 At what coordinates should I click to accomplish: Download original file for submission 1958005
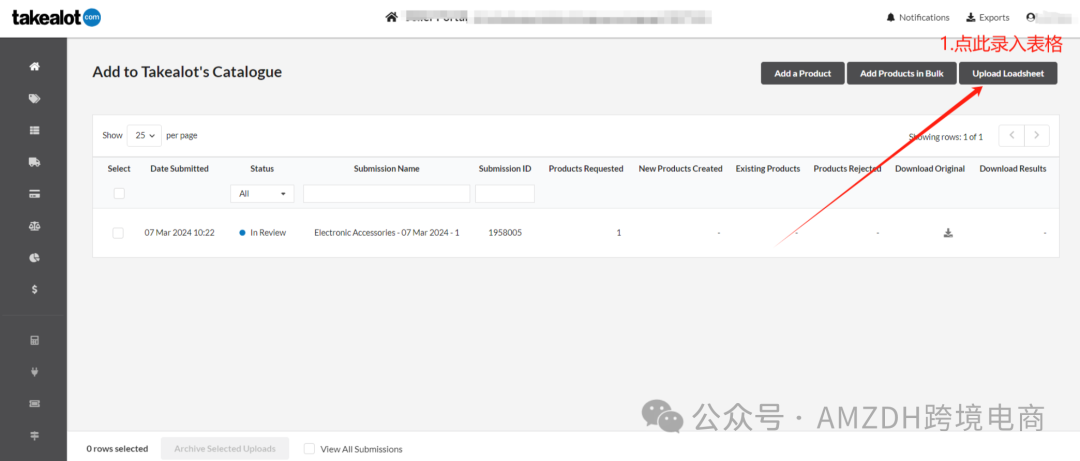(x=948, y=233)
